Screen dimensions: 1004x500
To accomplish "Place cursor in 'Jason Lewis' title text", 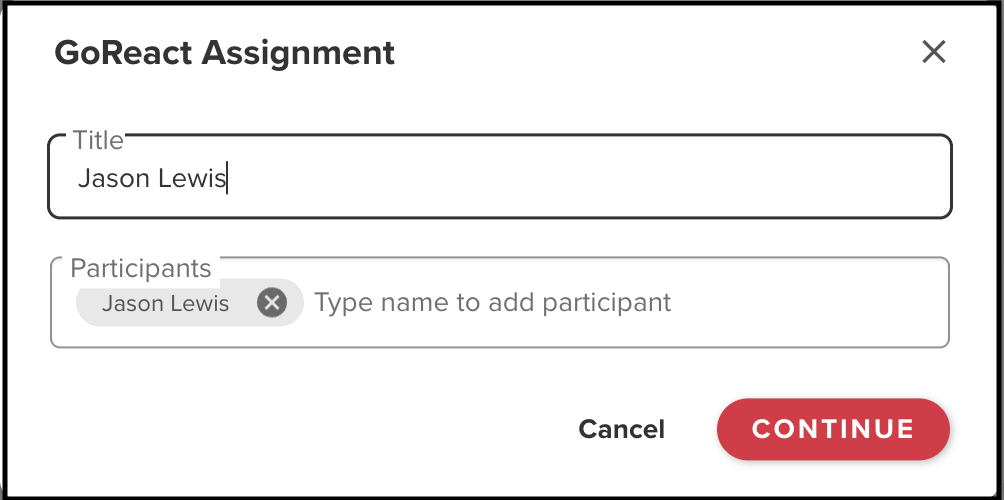I will tap(152, 180).
